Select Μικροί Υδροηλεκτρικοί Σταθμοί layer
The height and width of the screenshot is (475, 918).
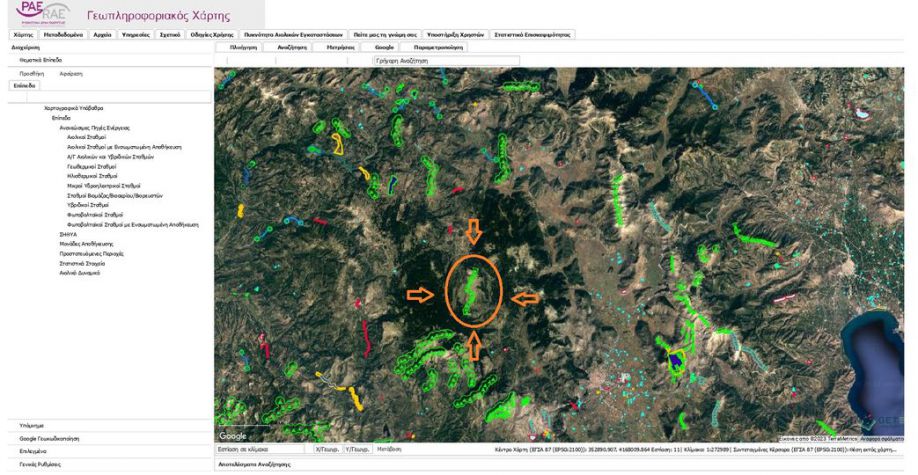104,186
